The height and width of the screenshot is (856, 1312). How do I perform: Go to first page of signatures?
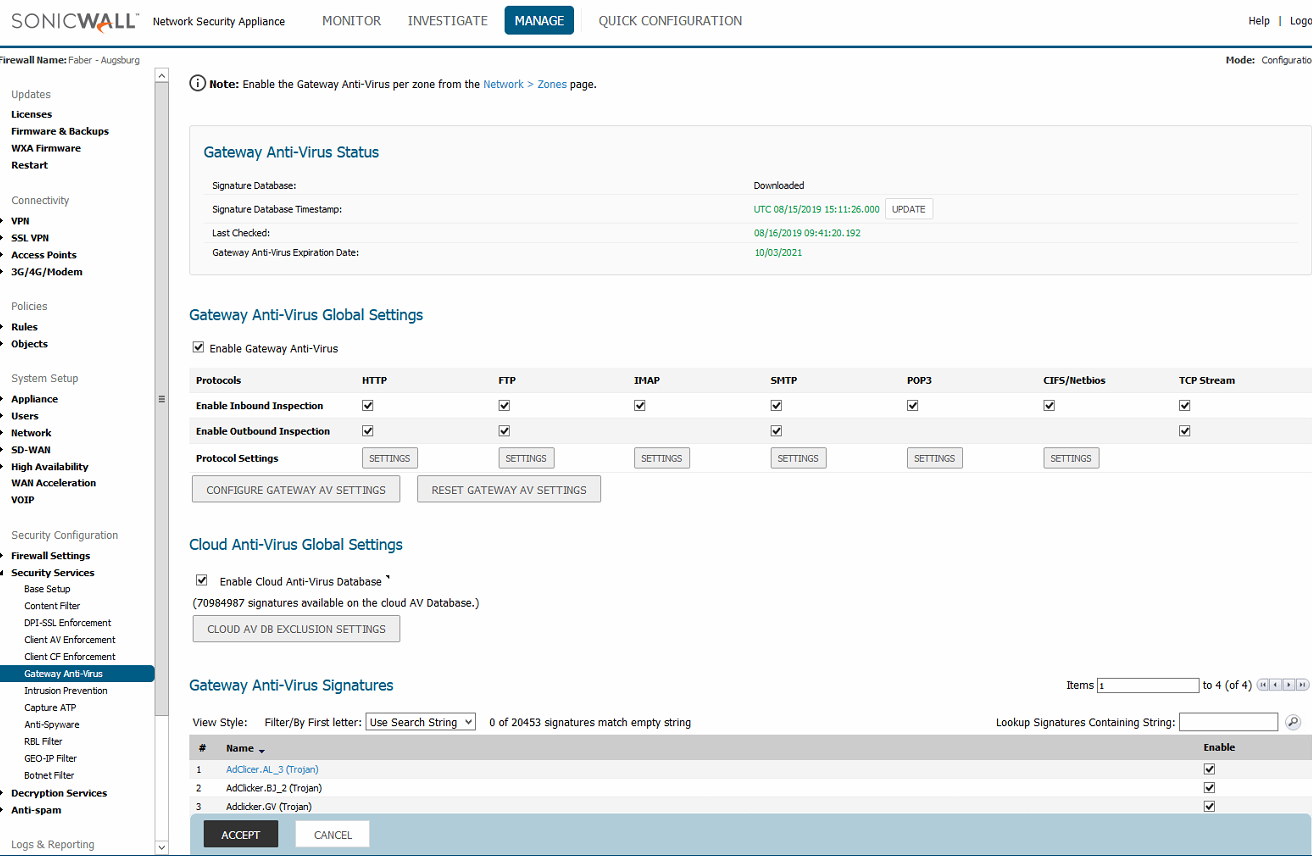click(x=1264, y=685)
